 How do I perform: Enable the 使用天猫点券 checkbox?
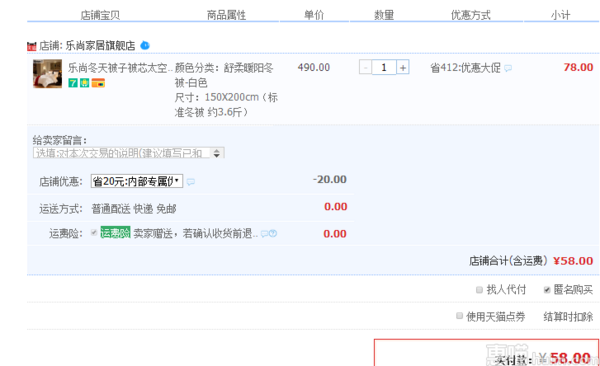tap(459, 316)
